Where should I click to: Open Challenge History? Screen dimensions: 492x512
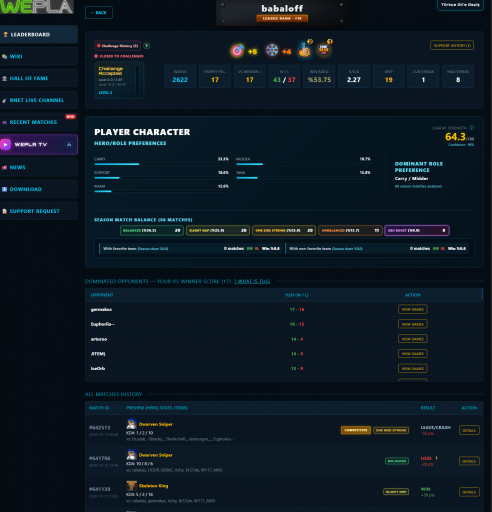118,46
